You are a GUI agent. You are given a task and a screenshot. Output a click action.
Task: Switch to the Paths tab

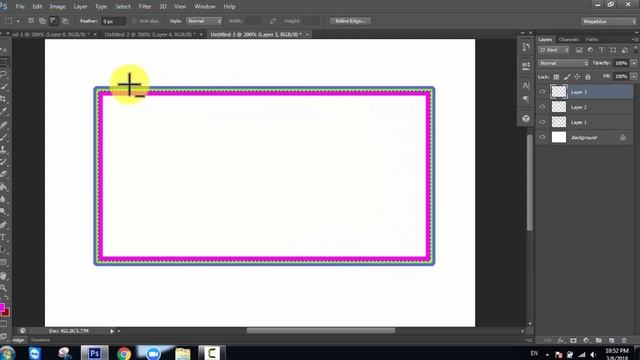coord(592,39)
